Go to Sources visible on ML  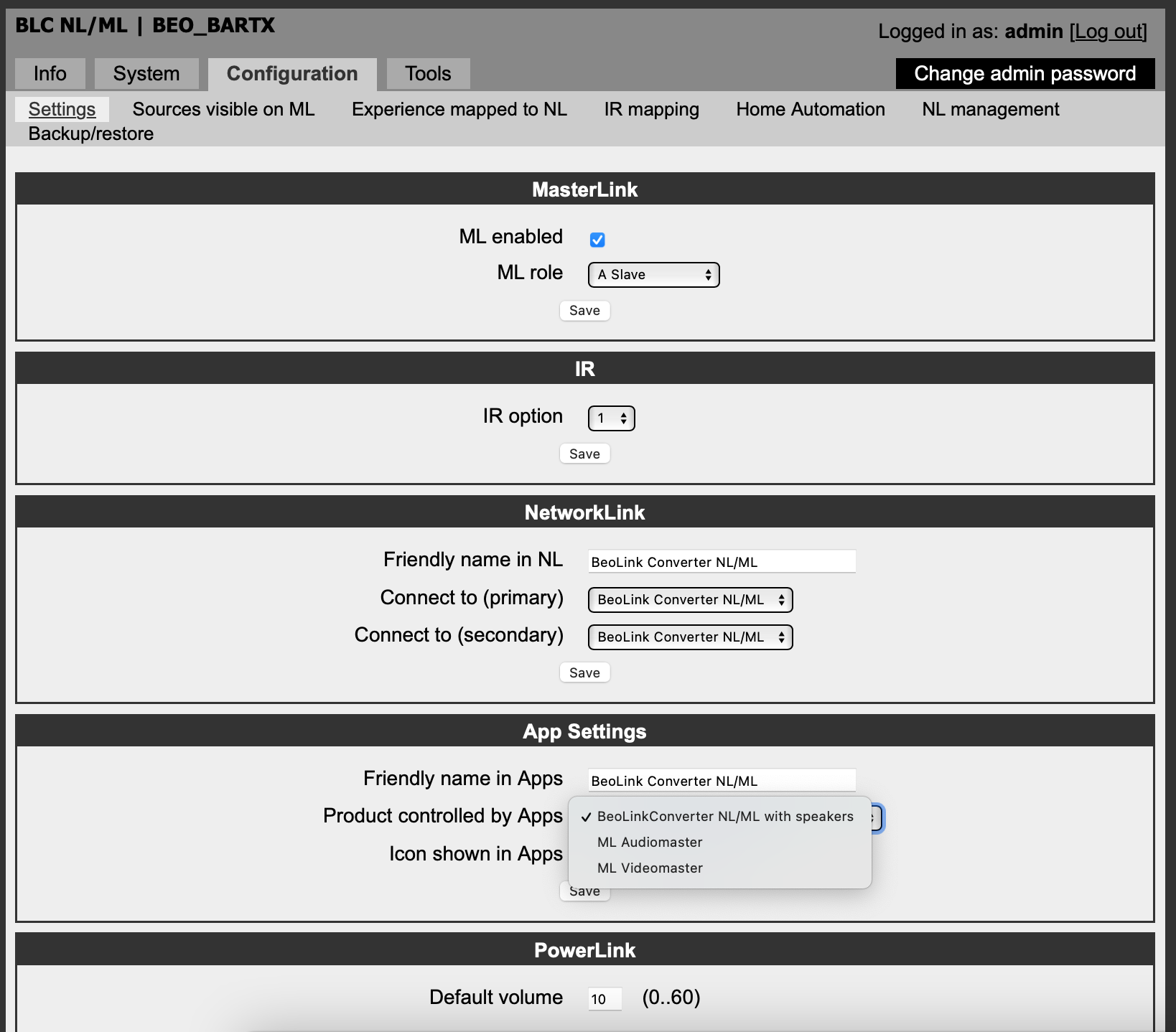(223, 109)
